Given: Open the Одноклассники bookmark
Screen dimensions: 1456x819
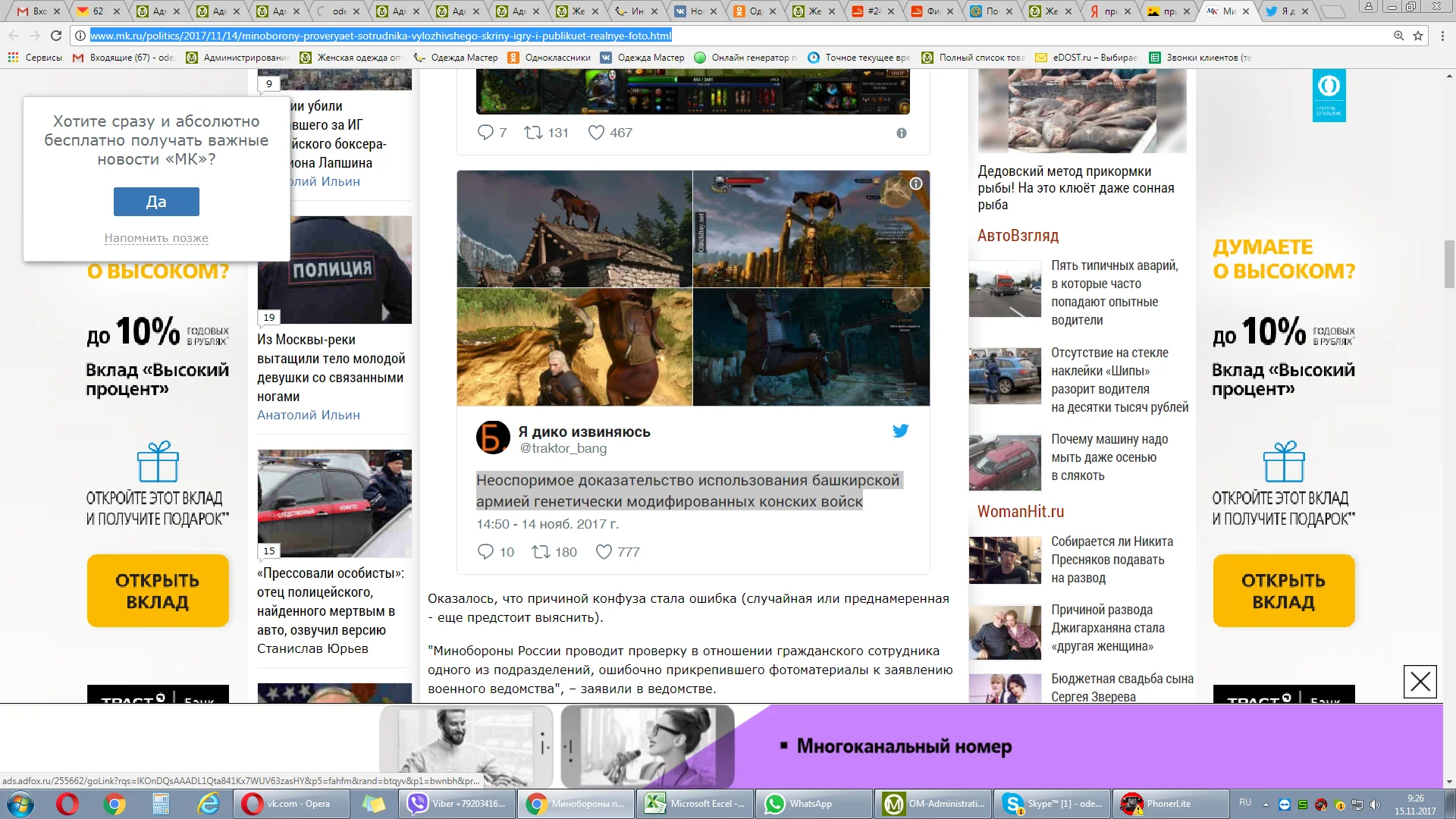Looking at the screenshot, I should click(x=549, y=58).
